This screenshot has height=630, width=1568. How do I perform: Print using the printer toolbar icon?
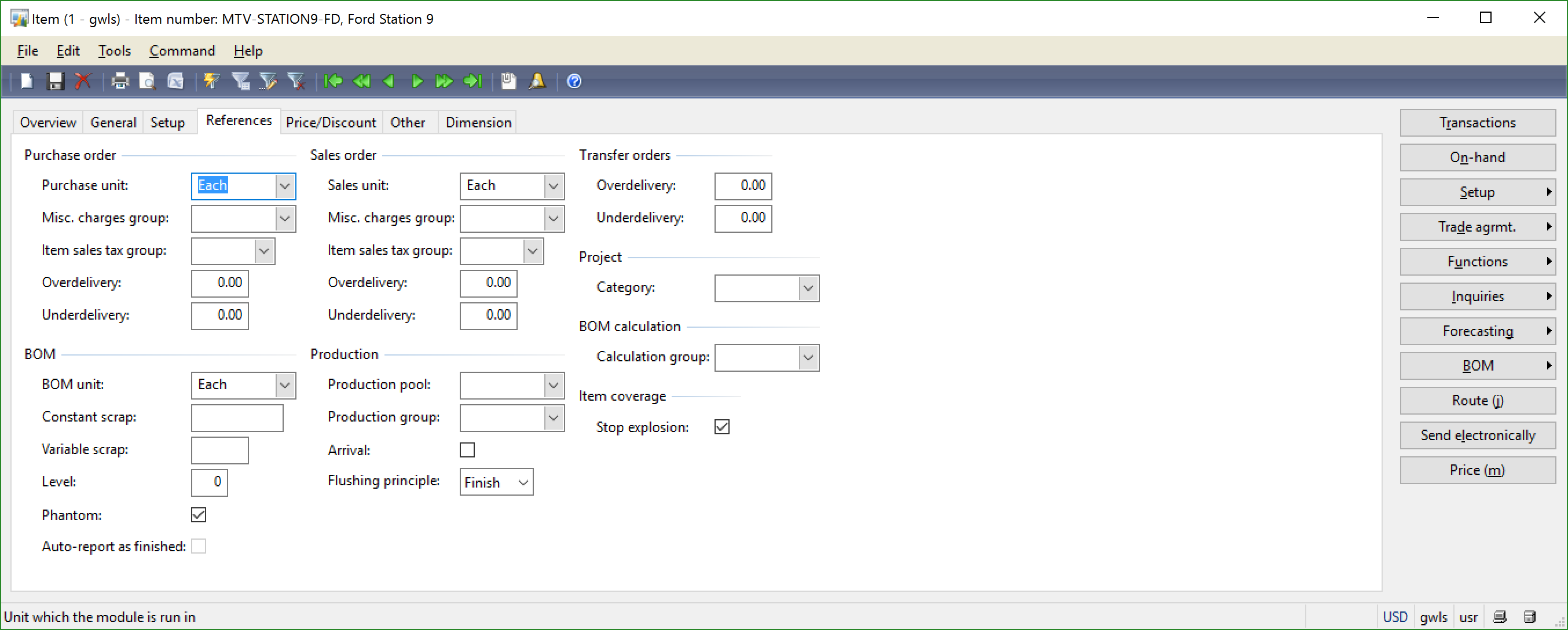[x=120, y=81]
